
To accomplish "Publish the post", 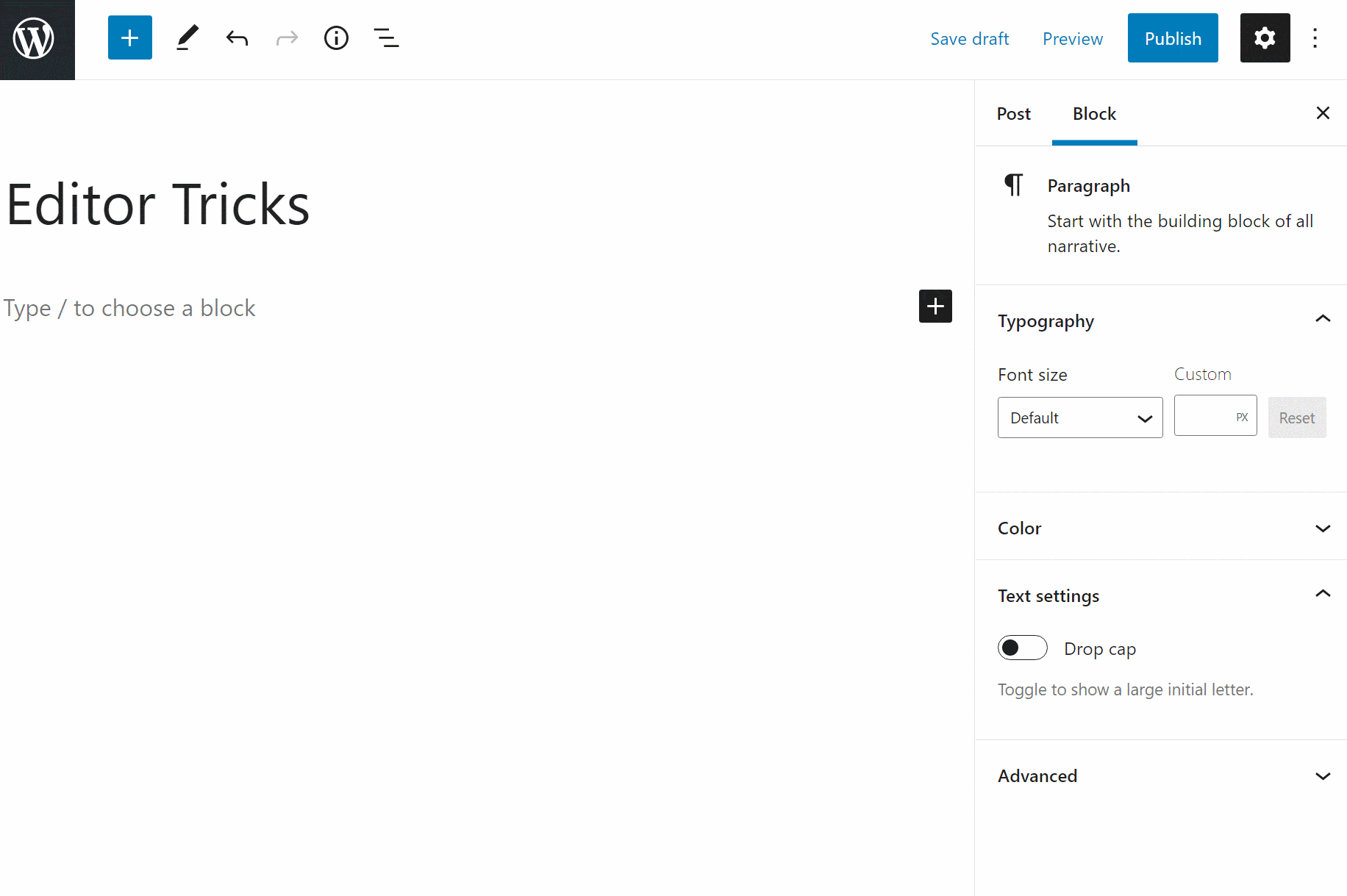I will click(x=1172, y=37).
